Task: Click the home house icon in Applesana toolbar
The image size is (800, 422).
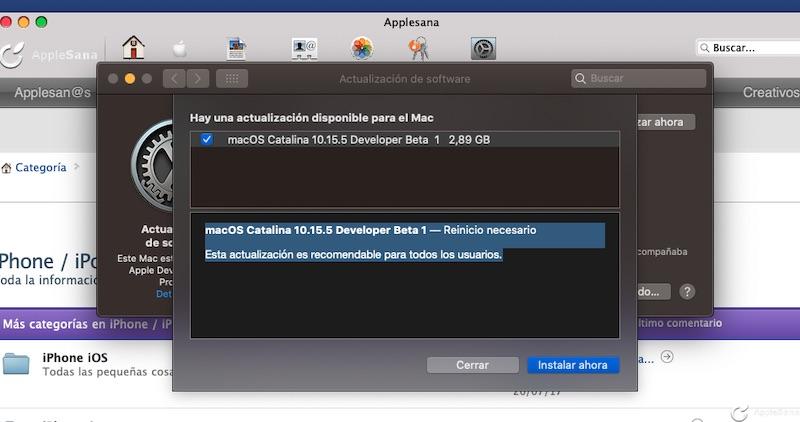Action: point(133,48)
